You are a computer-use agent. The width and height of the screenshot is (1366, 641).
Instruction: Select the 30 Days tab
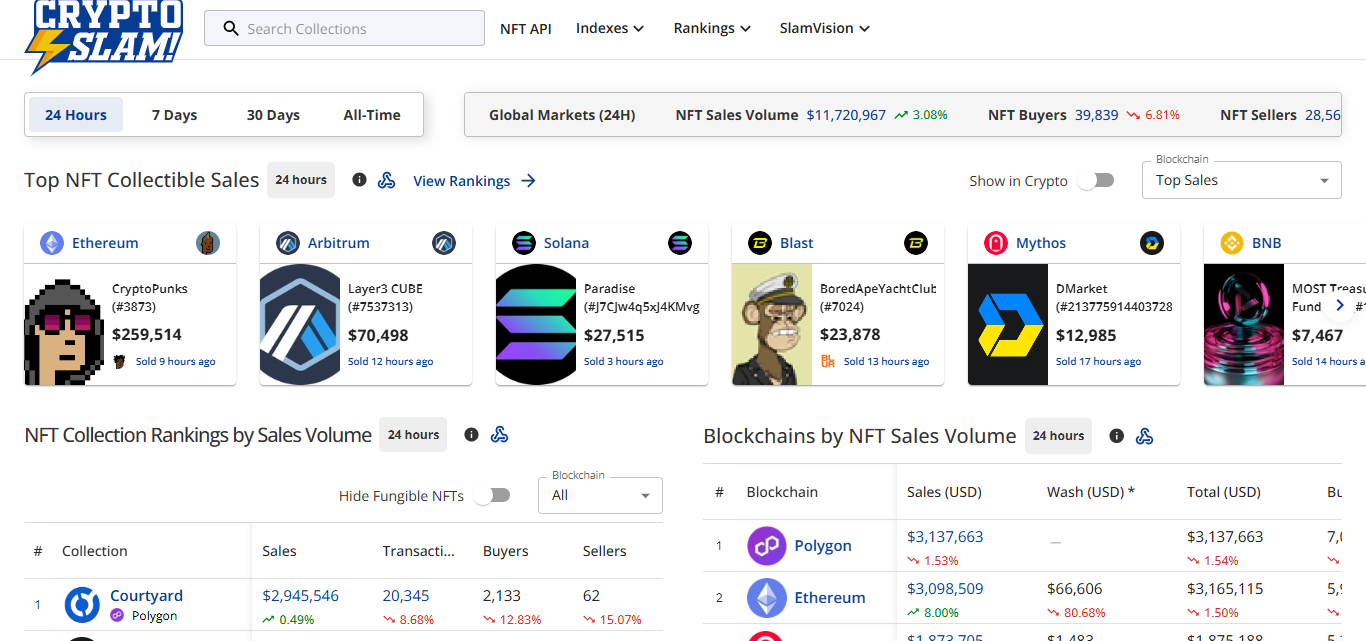coord(273,115)
